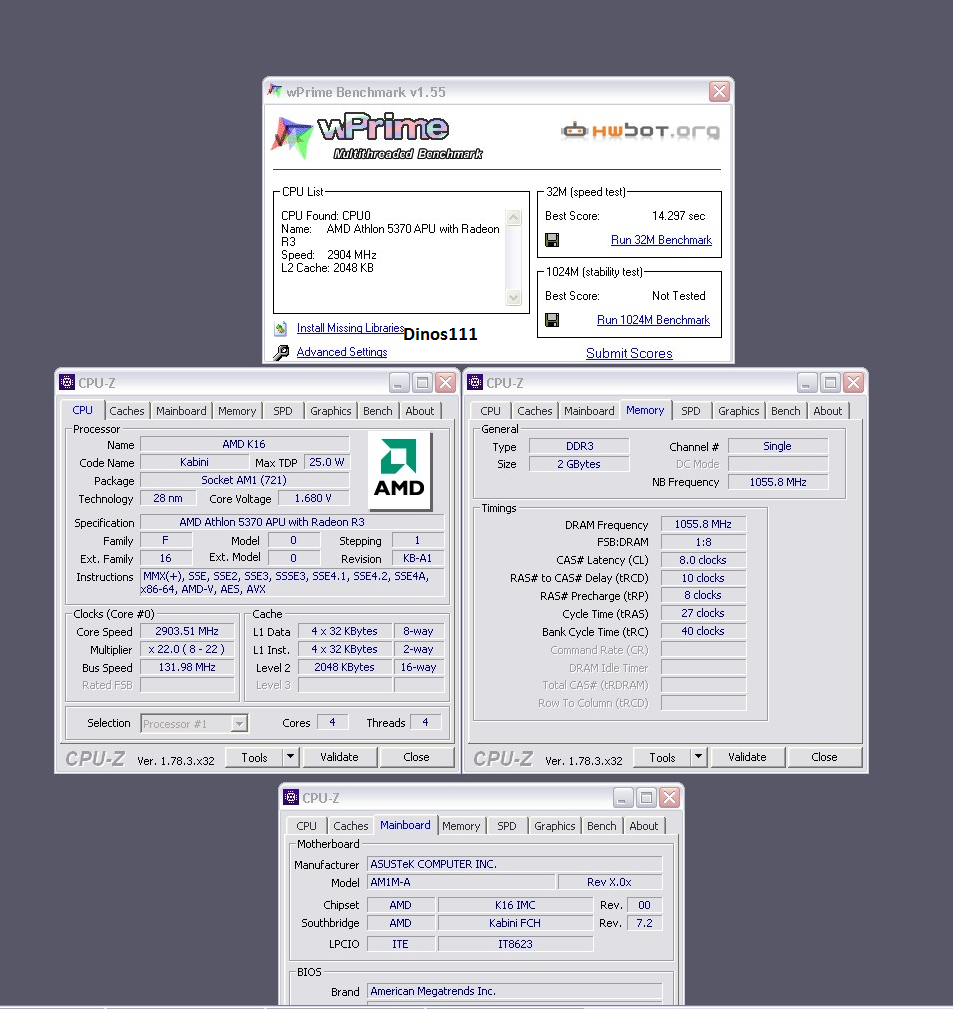This screenshot has width=953, height=1009.
Task: Click the CAS# Latency 8.0 clocks value
Action: (x=703, y=560)
